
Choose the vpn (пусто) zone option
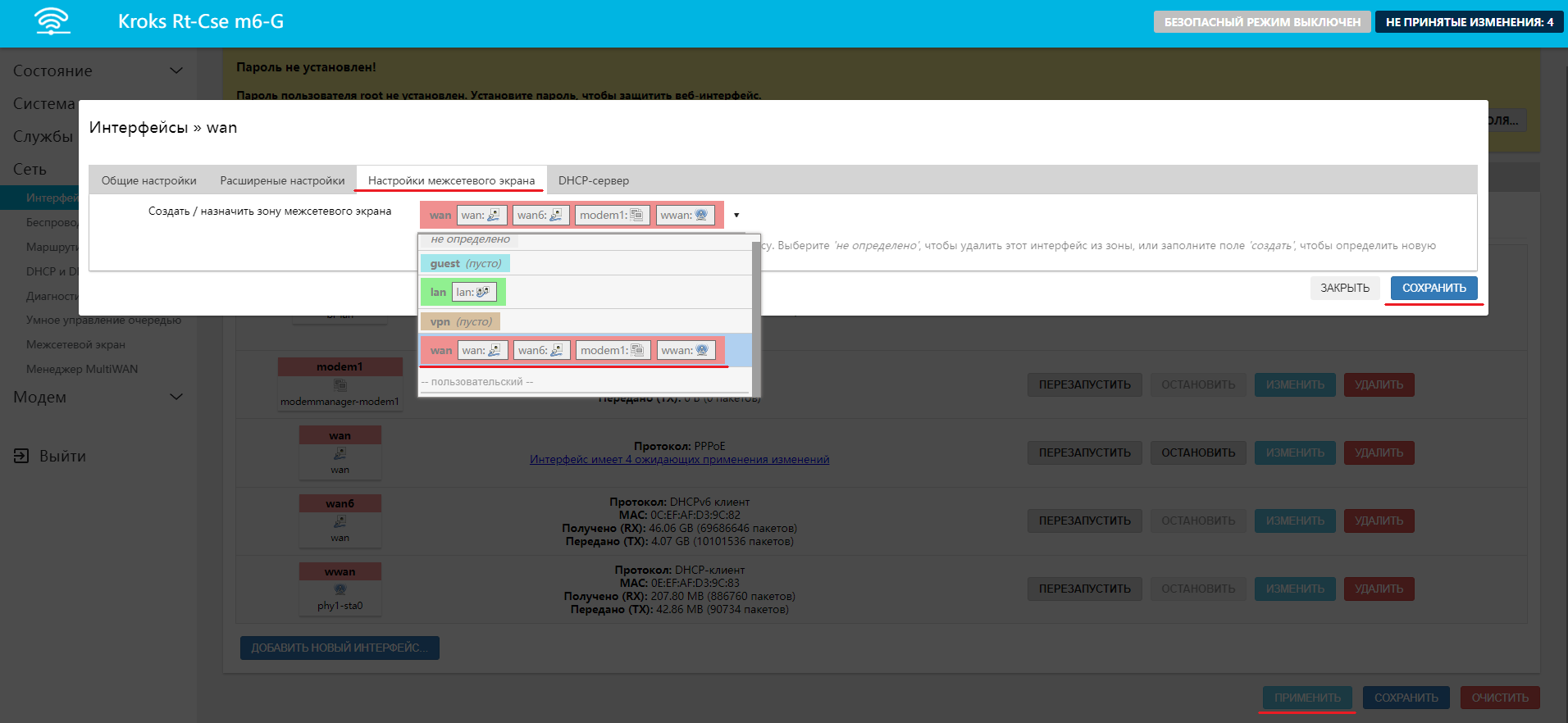tap(460, 321)
